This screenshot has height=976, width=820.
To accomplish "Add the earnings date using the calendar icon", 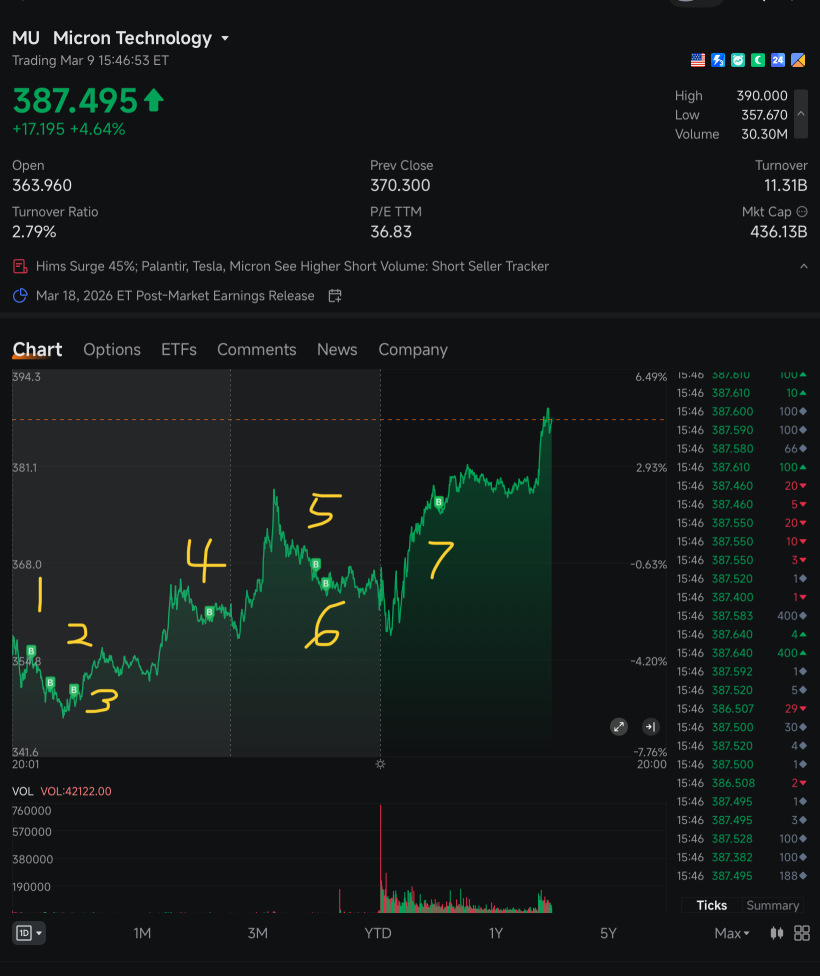I will click(335, 296).
